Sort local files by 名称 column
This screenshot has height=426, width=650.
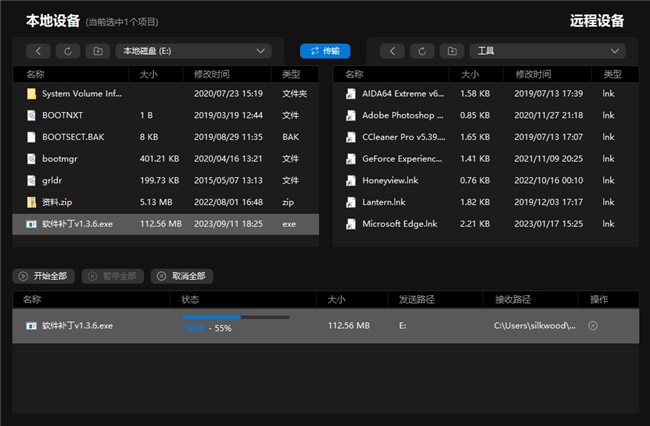coord(35,74)
